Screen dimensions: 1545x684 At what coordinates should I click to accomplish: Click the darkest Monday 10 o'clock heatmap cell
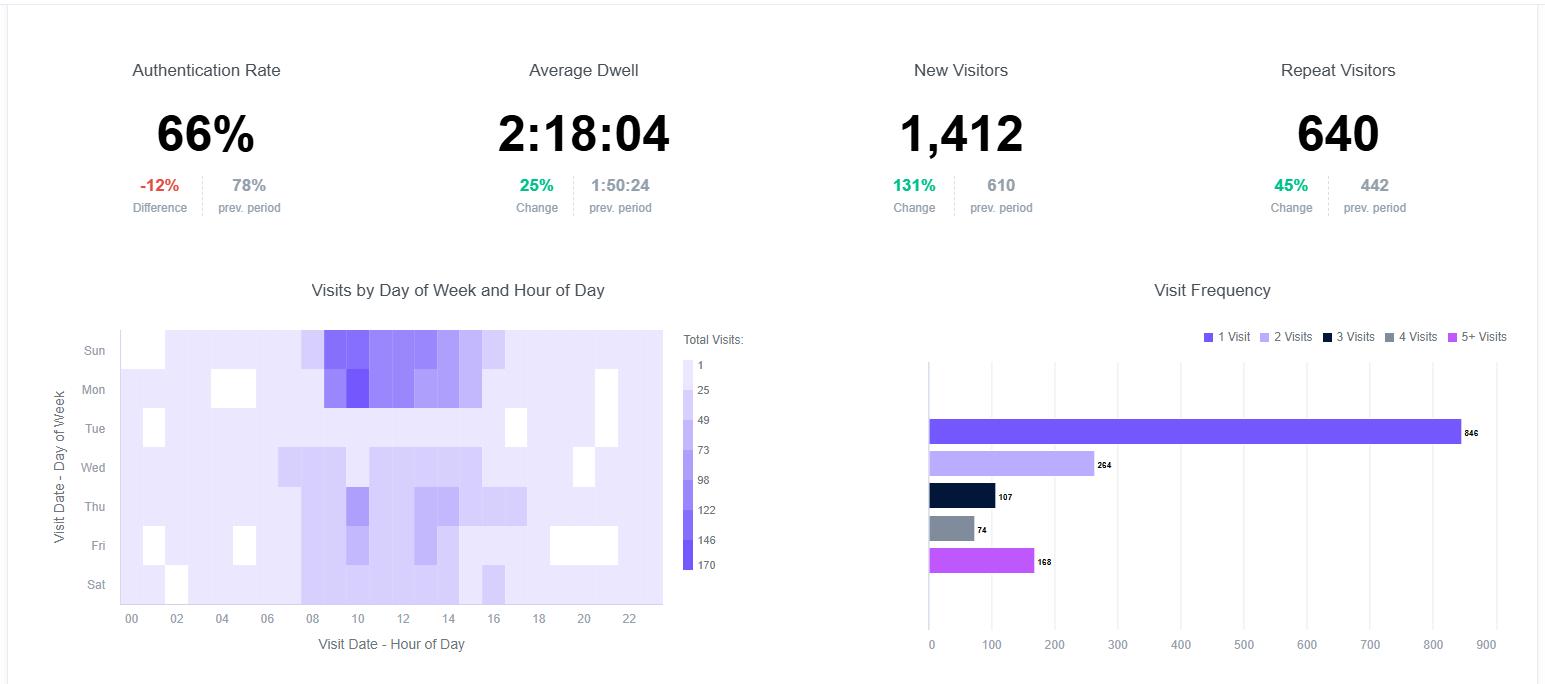tap(357, 388)
